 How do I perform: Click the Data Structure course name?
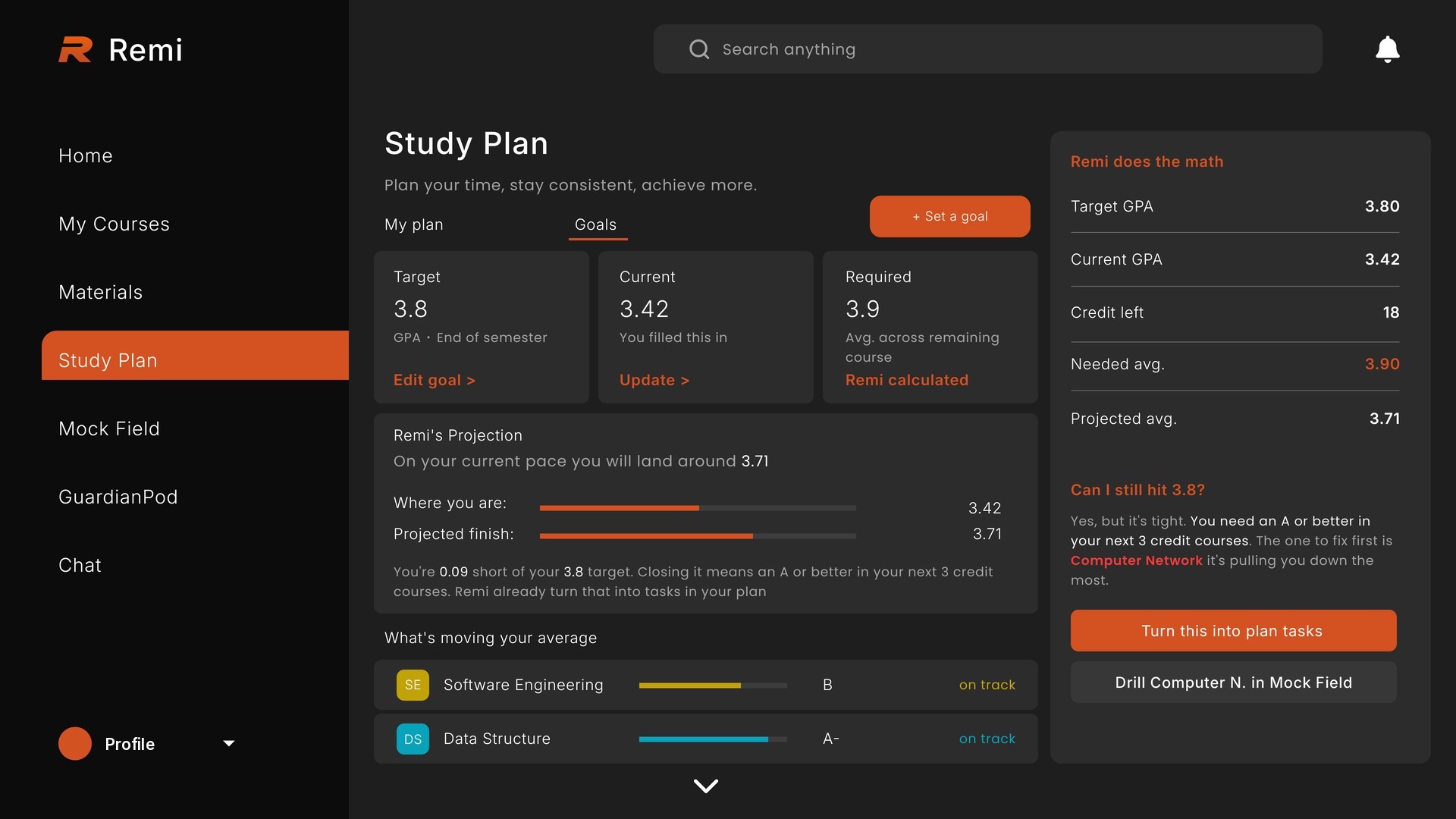pyautogui.click(x=497, y=739)
